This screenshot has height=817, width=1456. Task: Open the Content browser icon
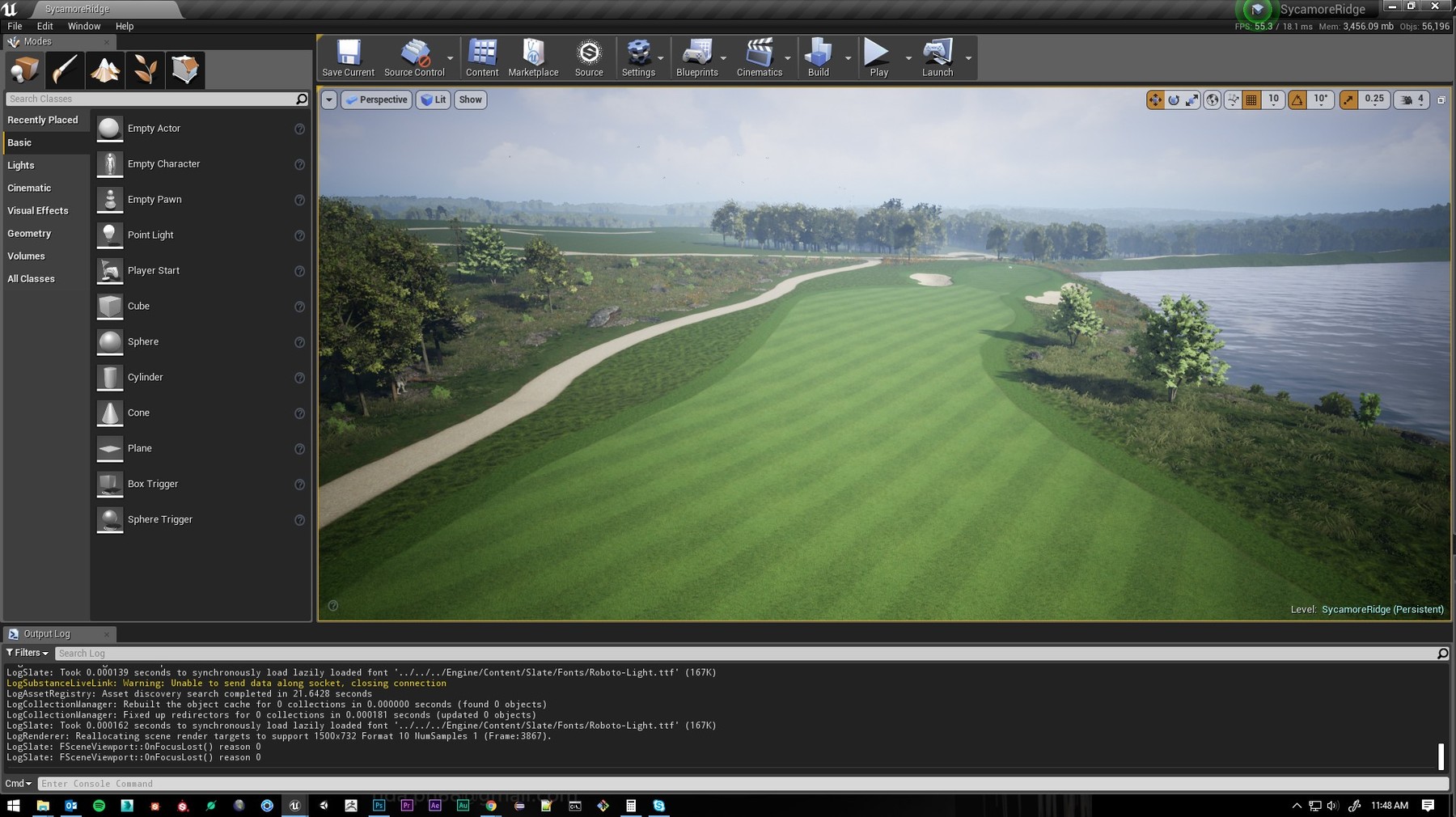coord(482,58)
